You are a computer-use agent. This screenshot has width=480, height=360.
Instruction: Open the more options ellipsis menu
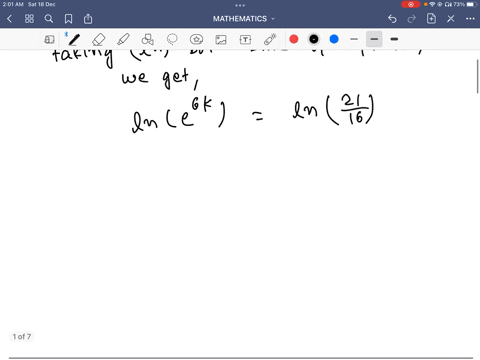pos(470,19)
